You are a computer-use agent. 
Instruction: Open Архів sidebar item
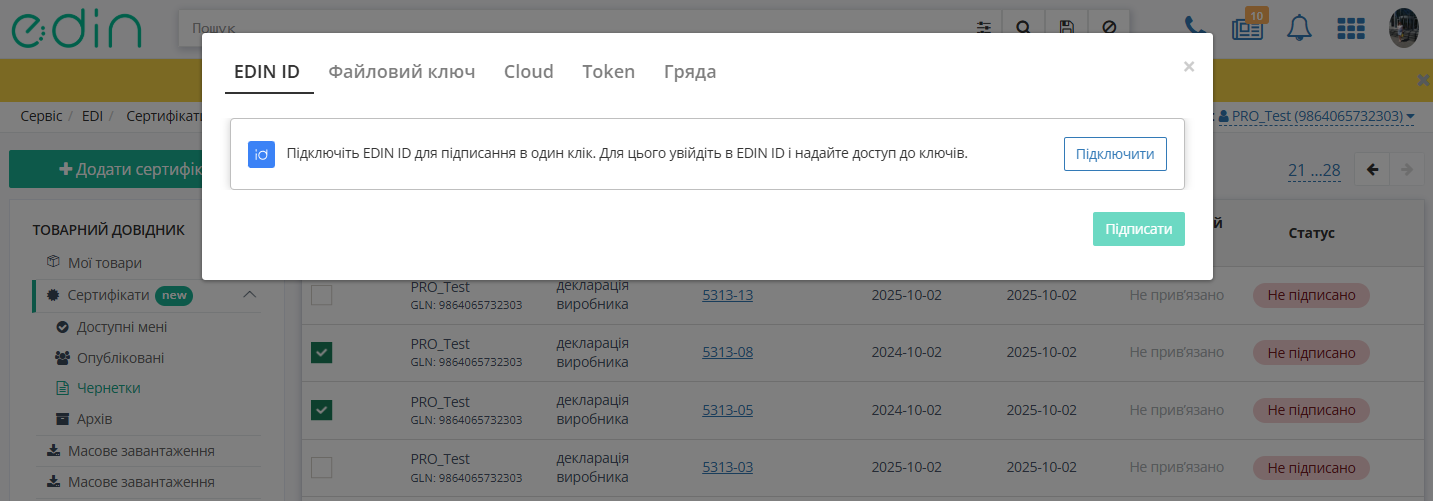[95, 418]
